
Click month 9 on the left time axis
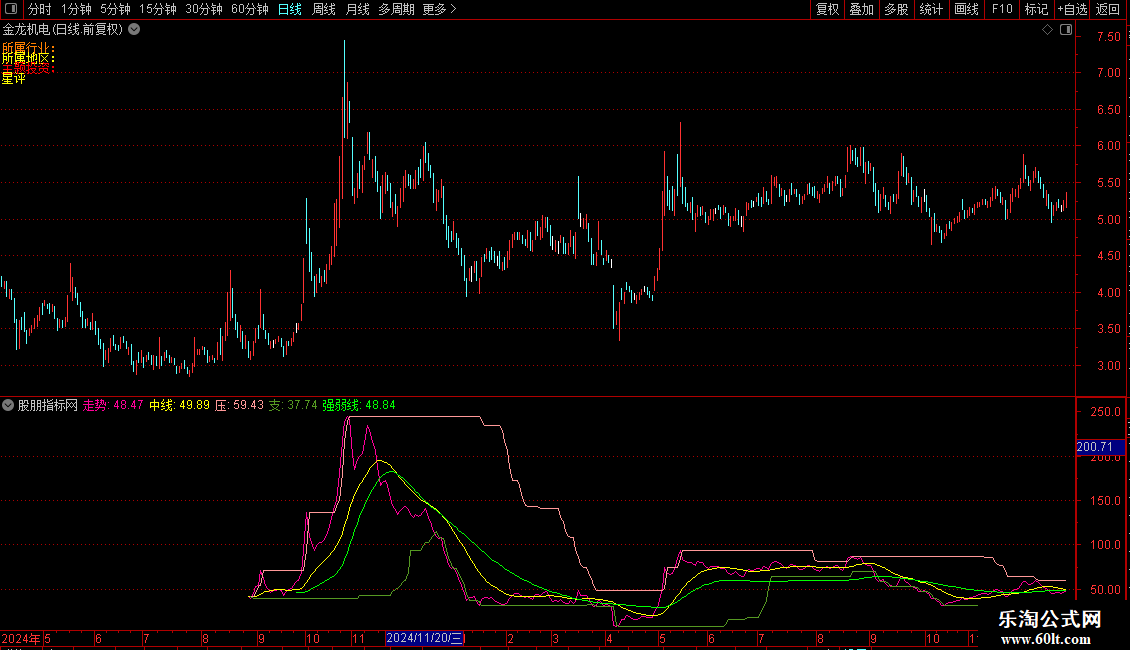tap(262, 638)
